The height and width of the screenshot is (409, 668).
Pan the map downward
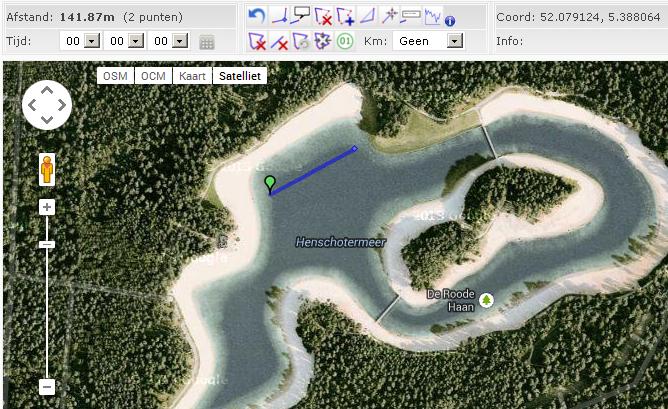(47, 120)
